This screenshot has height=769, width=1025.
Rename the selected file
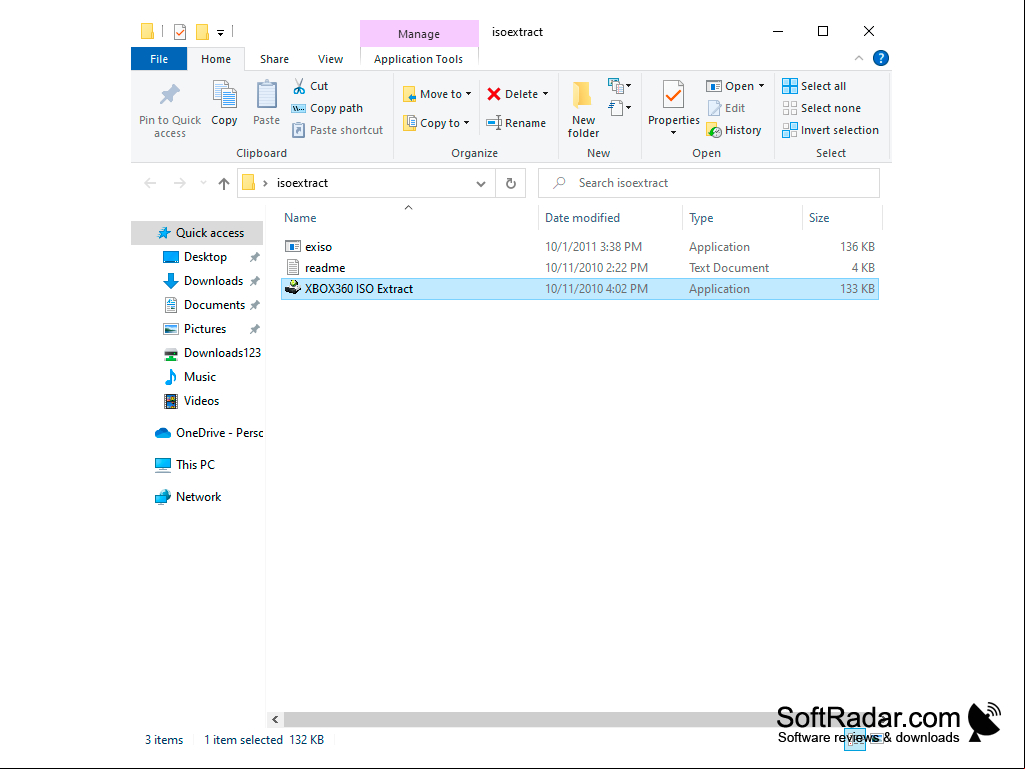coord(516,123)
